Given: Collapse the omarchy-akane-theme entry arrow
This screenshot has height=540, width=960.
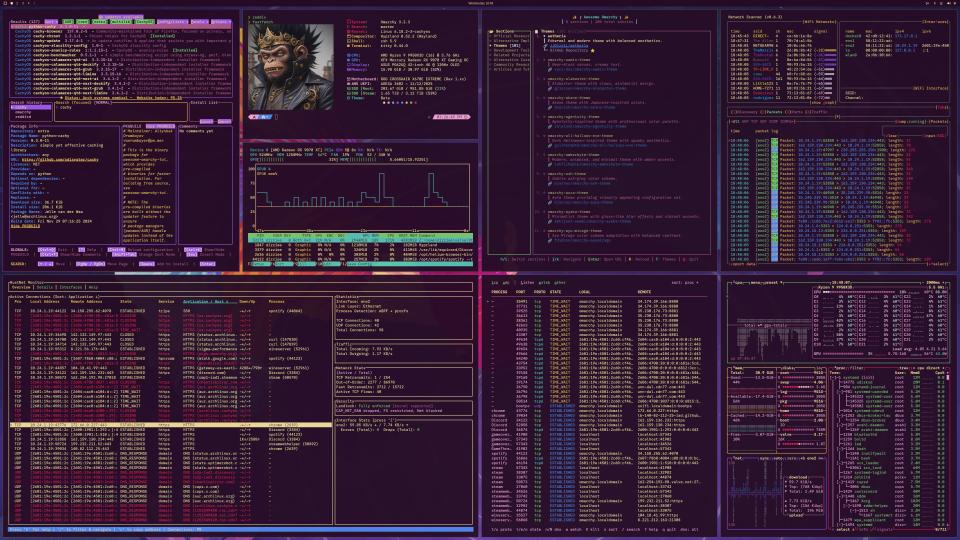Looking at the screenshot, I should pos(544,98).
